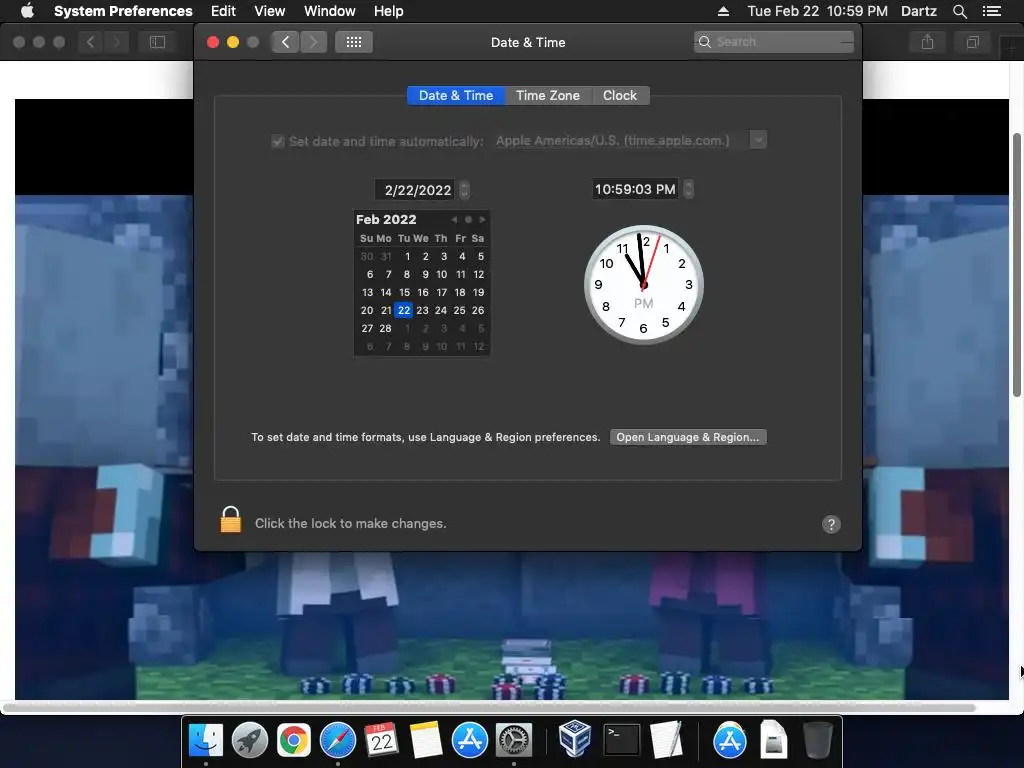Open the document file icon in Dock

pos(773,740)
